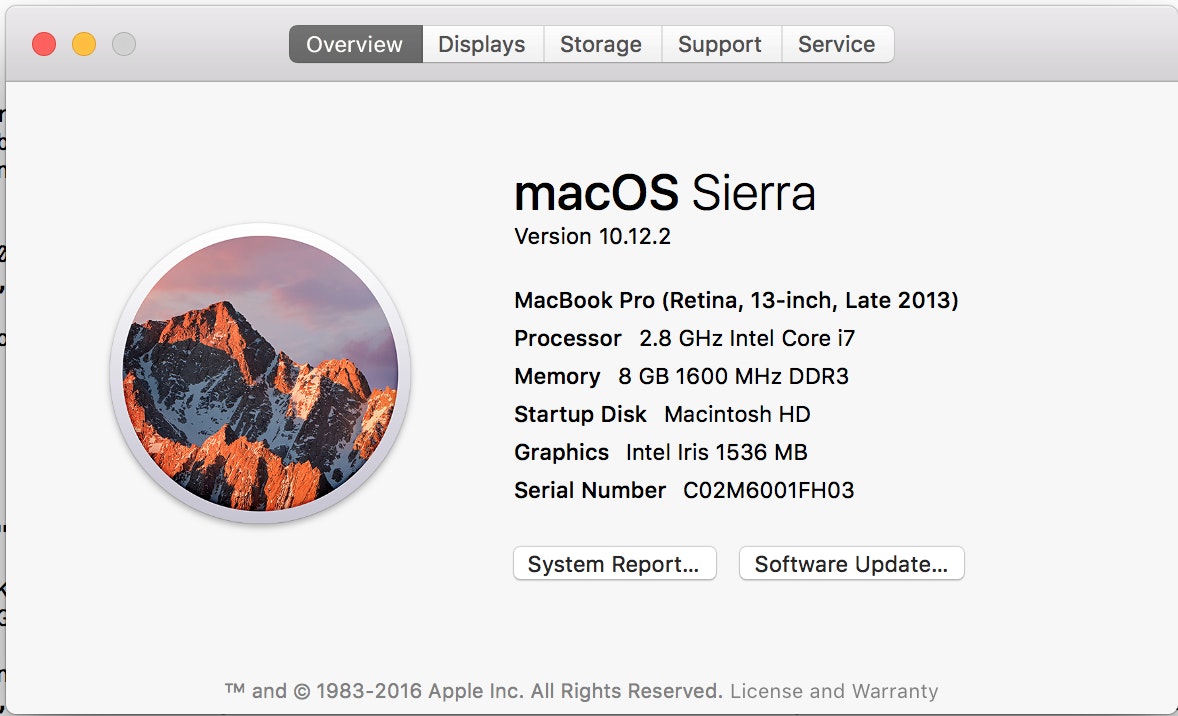Viewport: 1178px width, 716px height.
Task: Select the Overview tab
Action: 354,44
